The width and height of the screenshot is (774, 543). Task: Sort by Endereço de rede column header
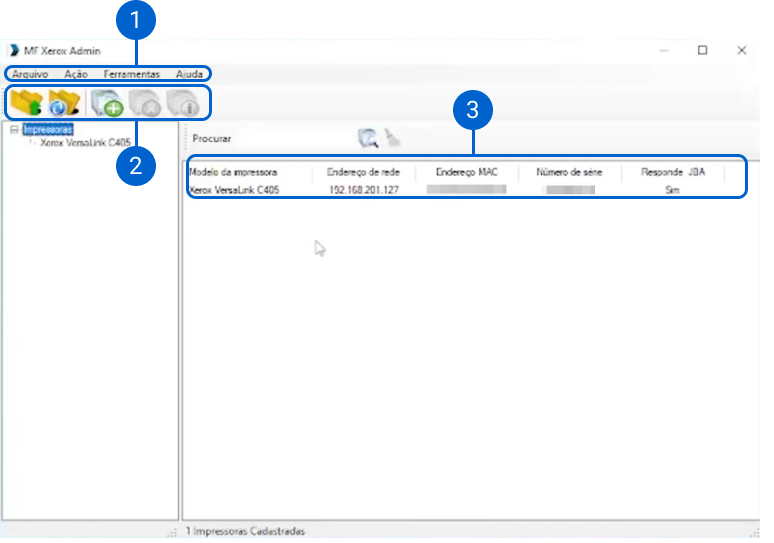pyautogui.click(x=363, y=172)
